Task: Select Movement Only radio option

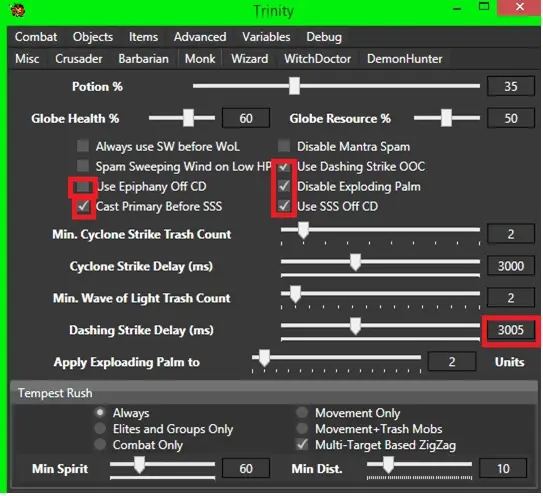Action: [x=302, y=412]
